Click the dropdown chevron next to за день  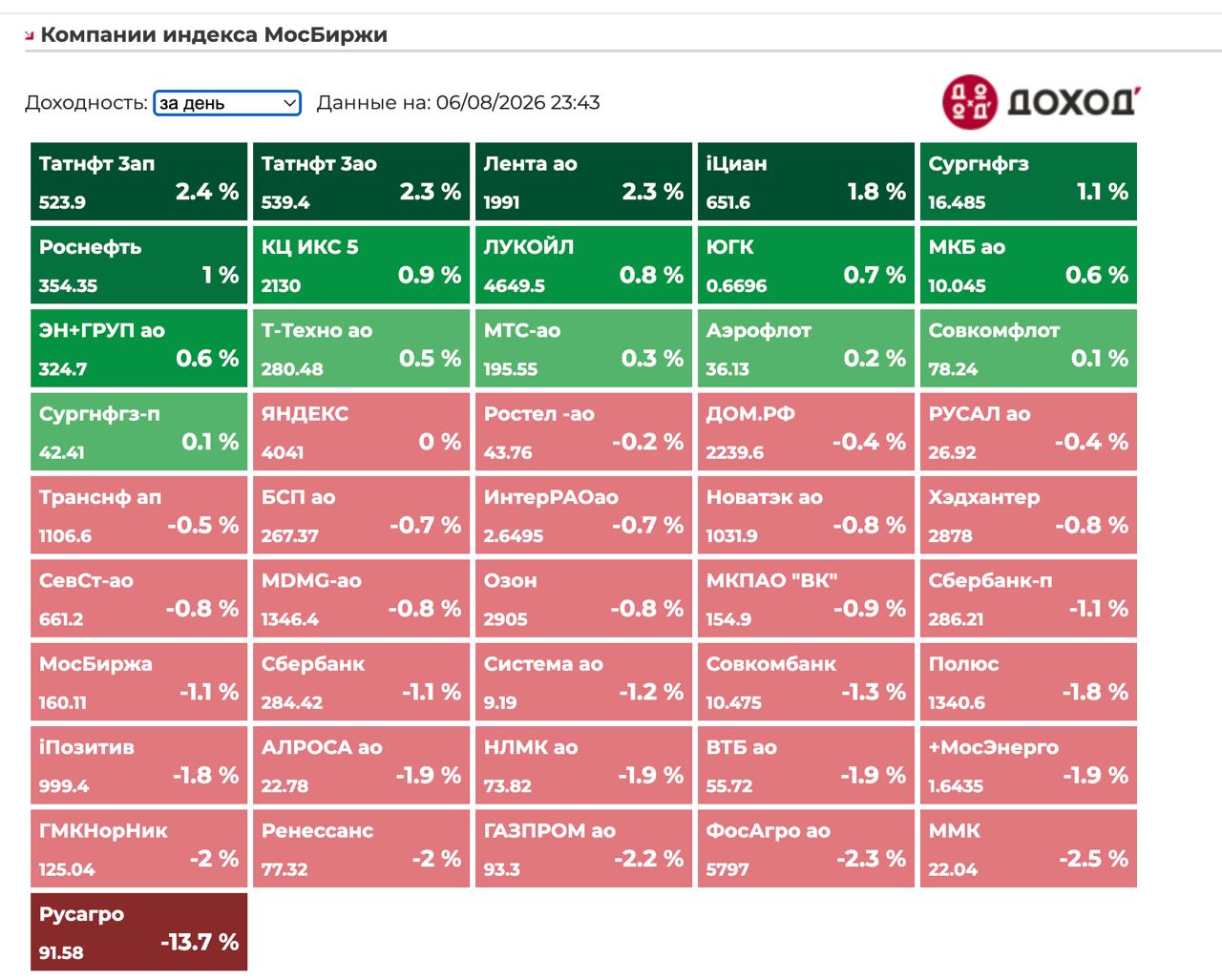tap(290, 103)
